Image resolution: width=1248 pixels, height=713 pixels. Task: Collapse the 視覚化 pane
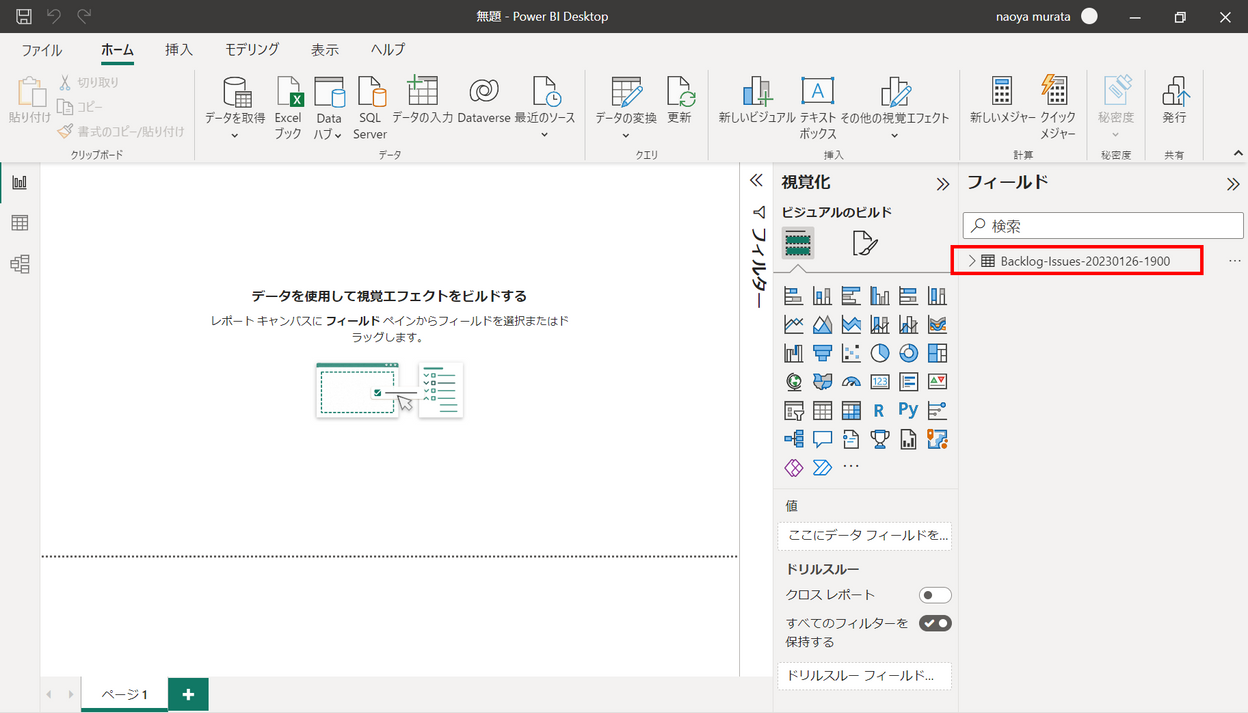(x=942, y=184)
